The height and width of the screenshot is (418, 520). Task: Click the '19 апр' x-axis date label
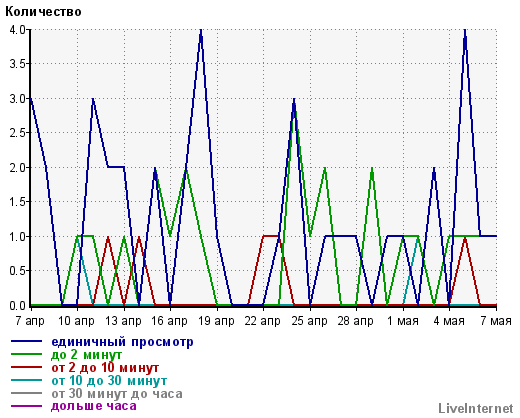coord(216,321)
